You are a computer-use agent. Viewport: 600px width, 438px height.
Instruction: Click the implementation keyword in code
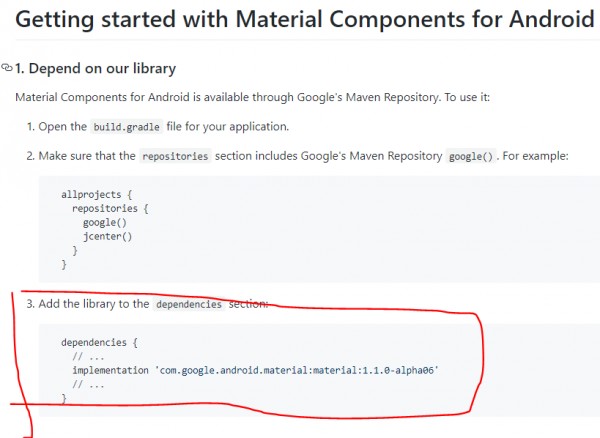tap(111, 370)
